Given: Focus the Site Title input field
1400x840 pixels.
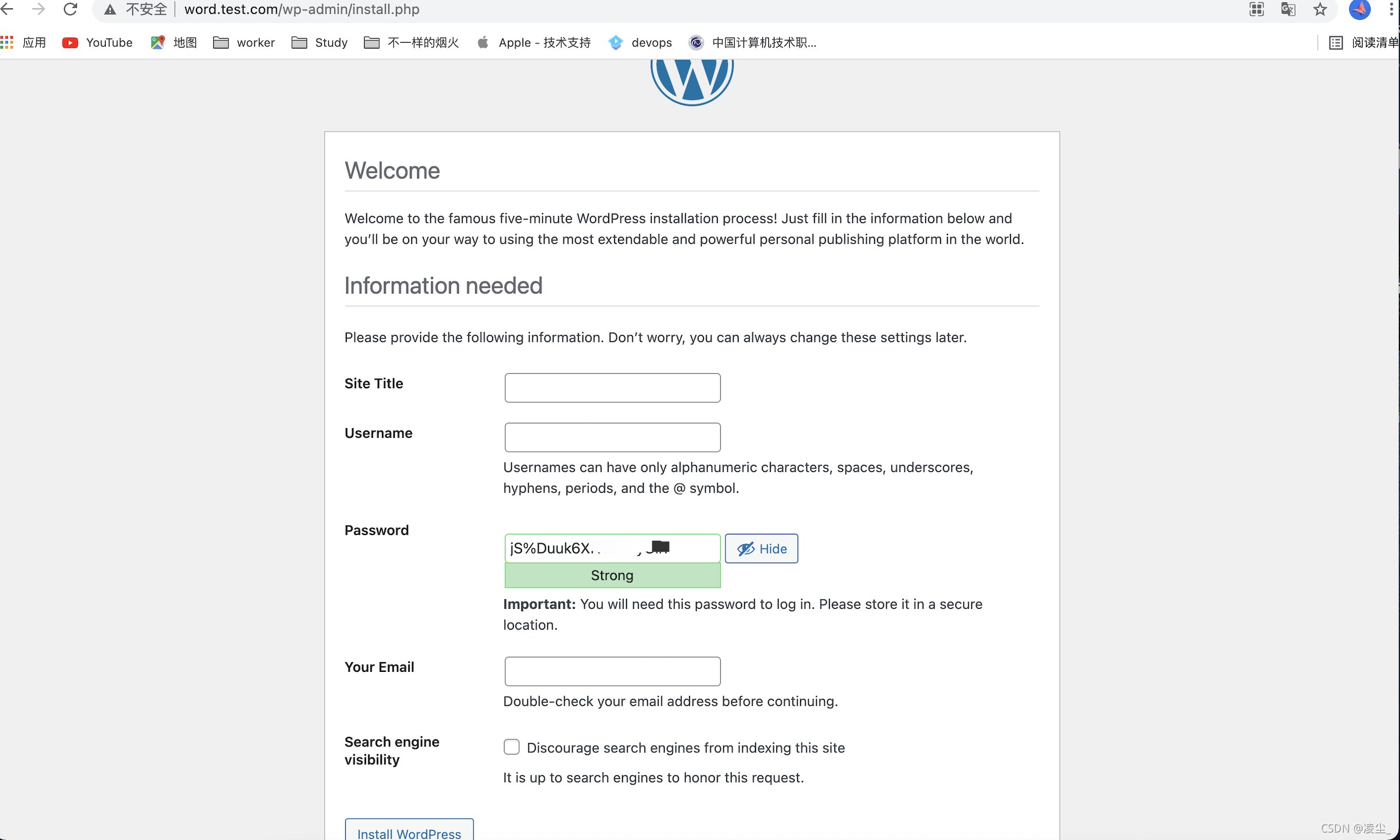Looking at the screenshot, I should click(x=612, y=388).
